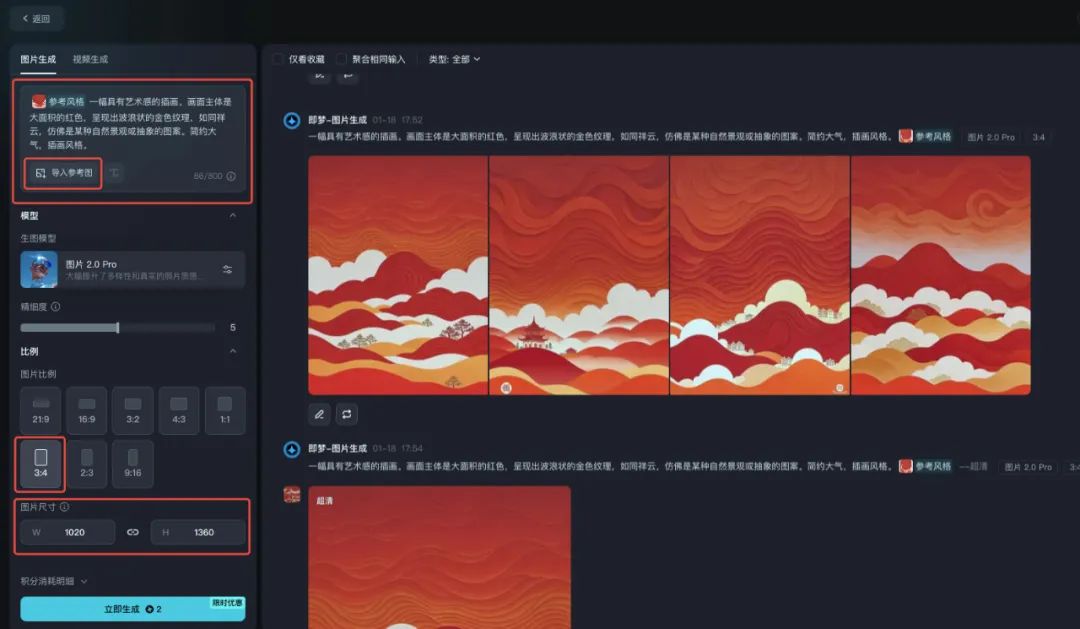Click the info icon next to 精细度
The image size is (1080, 629).
pos(55,307)
